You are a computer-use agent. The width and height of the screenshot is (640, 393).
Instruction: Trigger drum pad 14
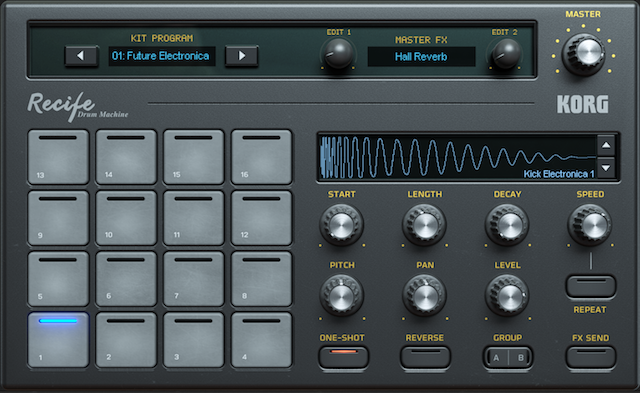[x=126, y=157]
